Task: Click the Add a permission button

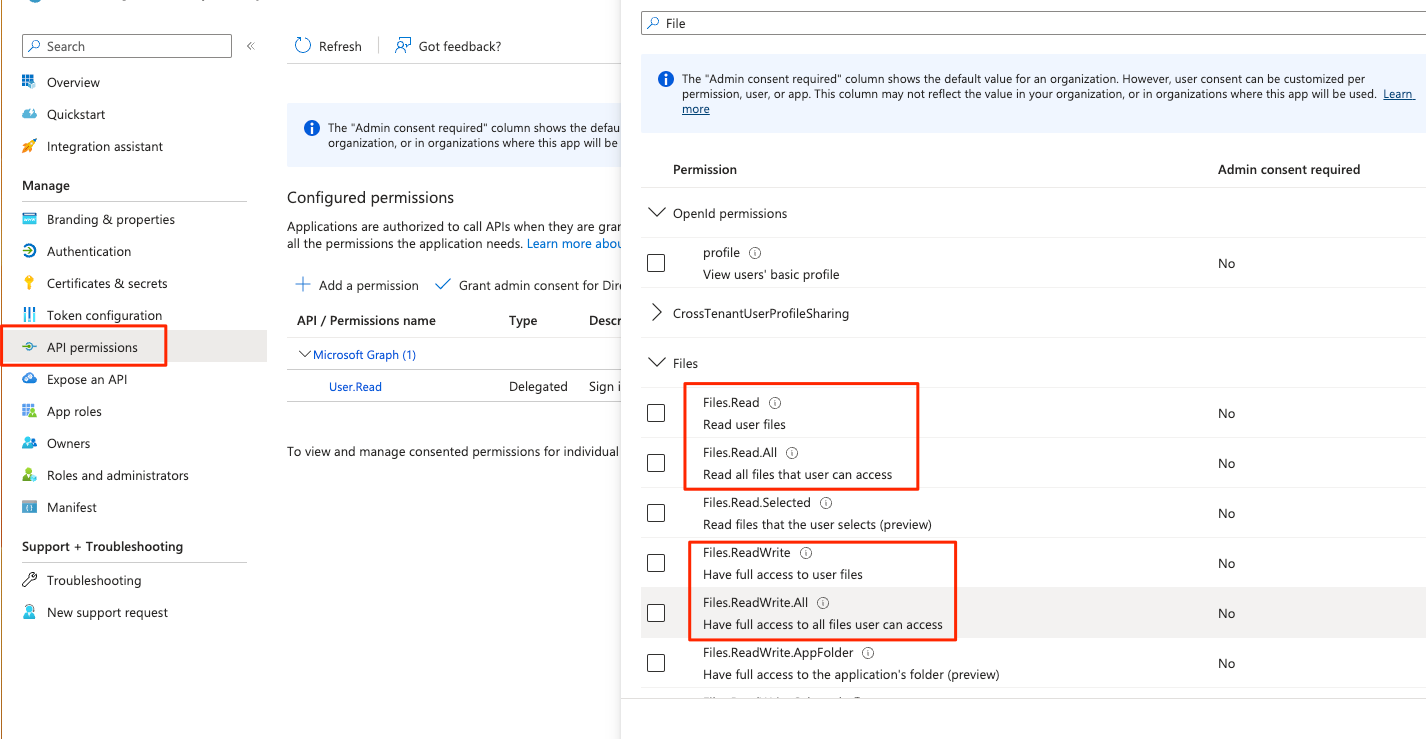Action: click(x=357, y=285)
